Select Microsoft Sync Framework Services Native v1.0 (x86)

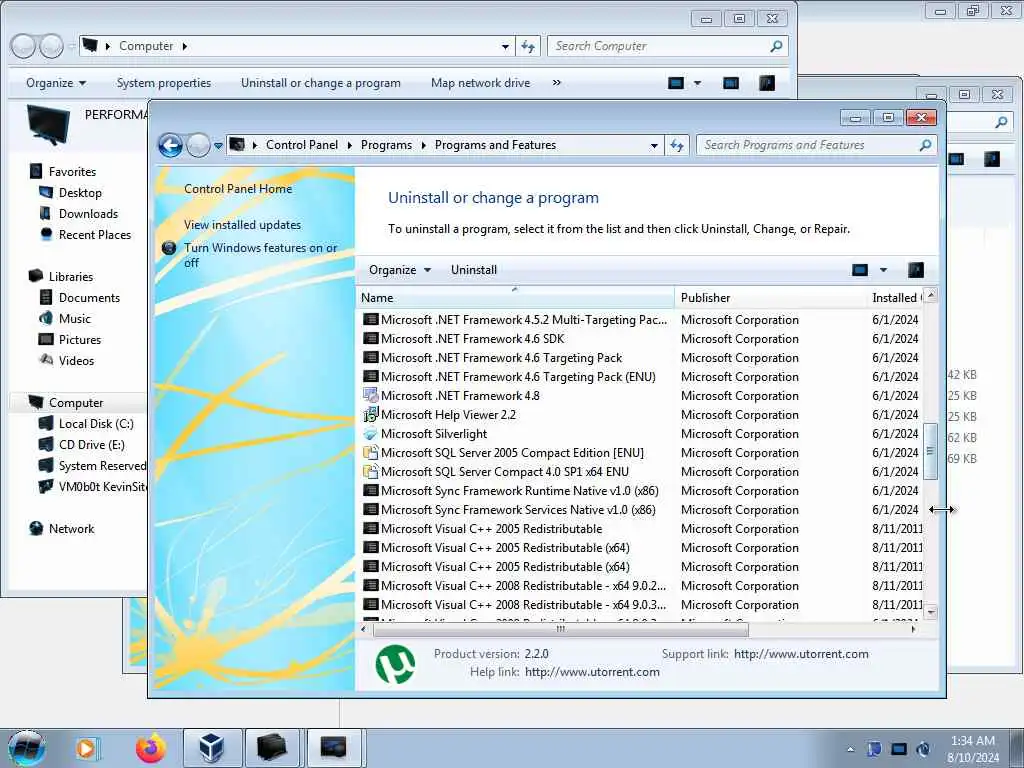641,509
